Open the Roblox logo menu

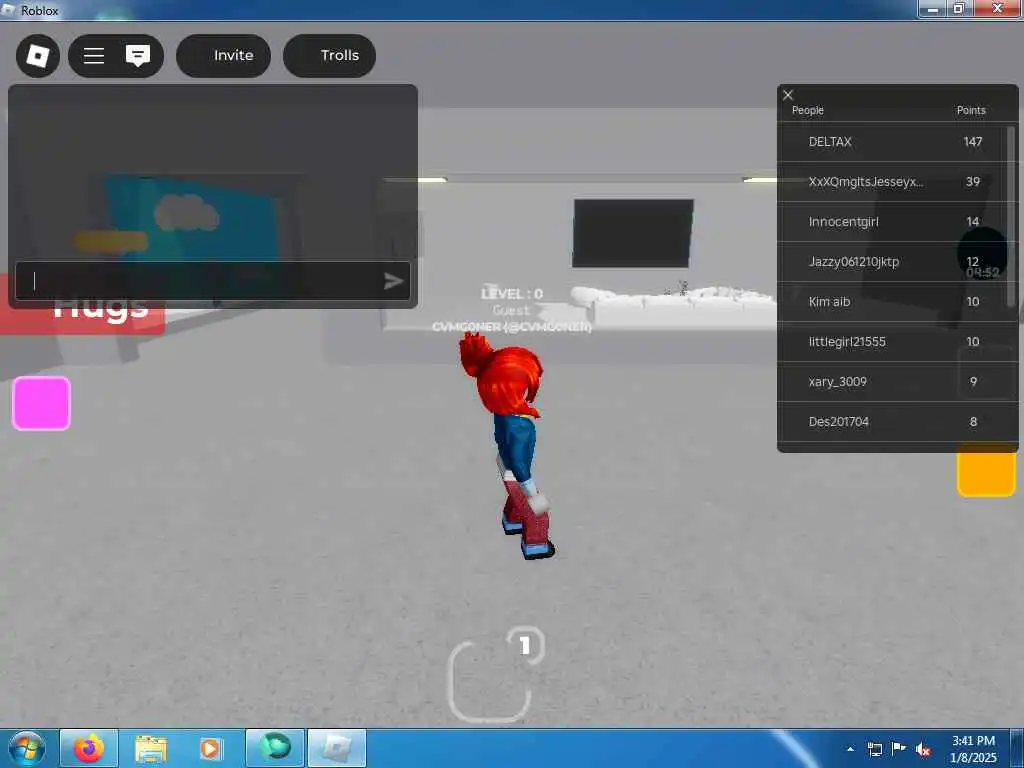click(38, 56)
